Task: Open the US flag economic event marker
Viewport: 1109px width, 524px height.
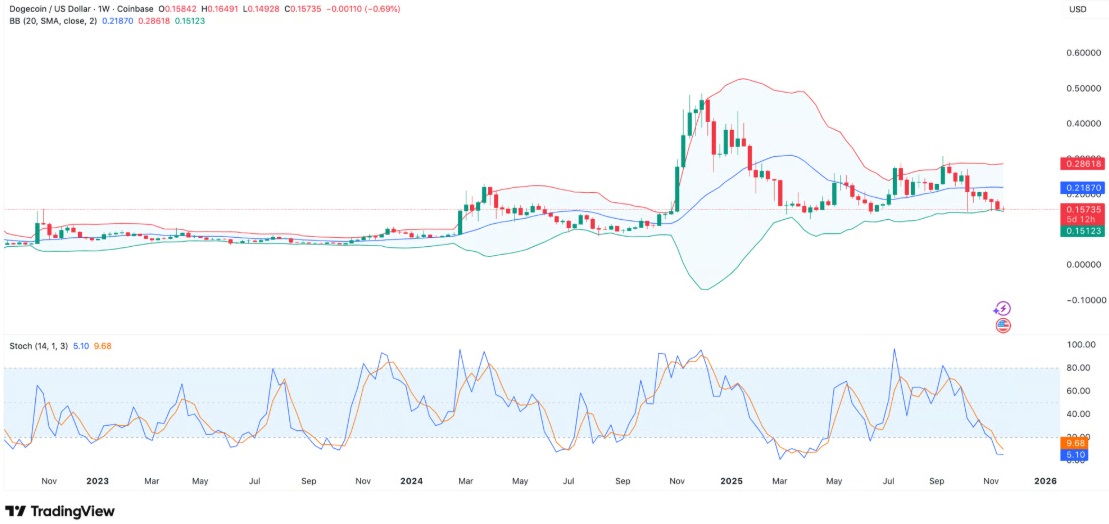Action: [1003, 325]
